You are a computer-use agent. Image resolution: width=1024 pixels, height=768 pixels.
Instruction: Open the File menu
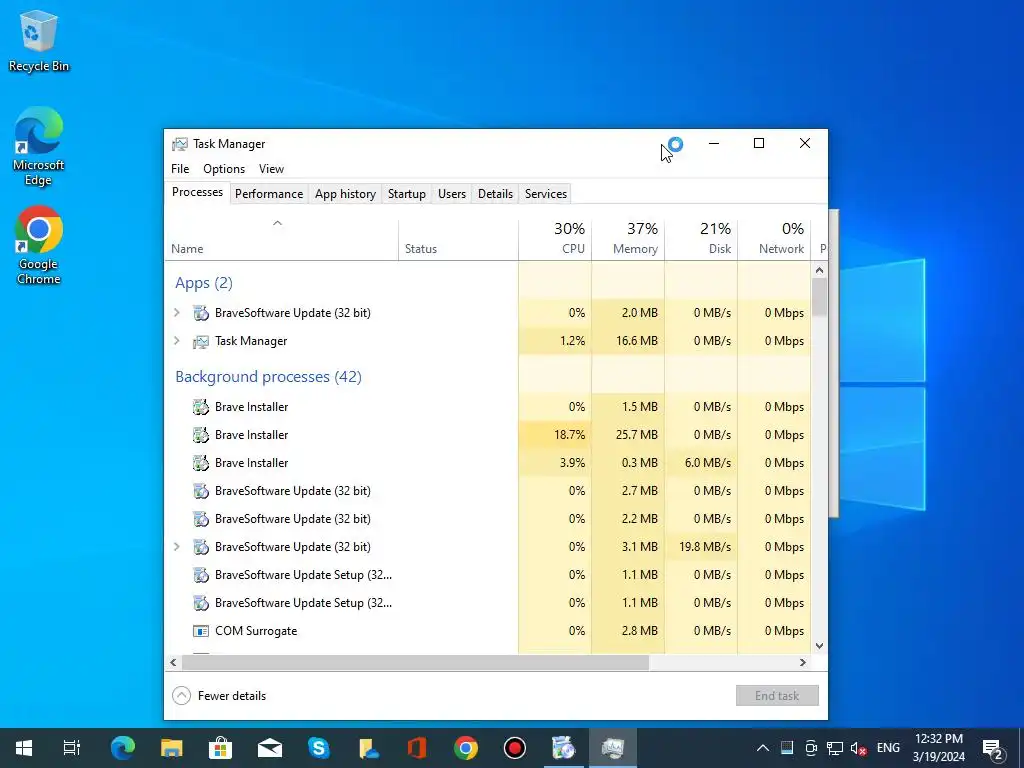click(x=180, y=168)
